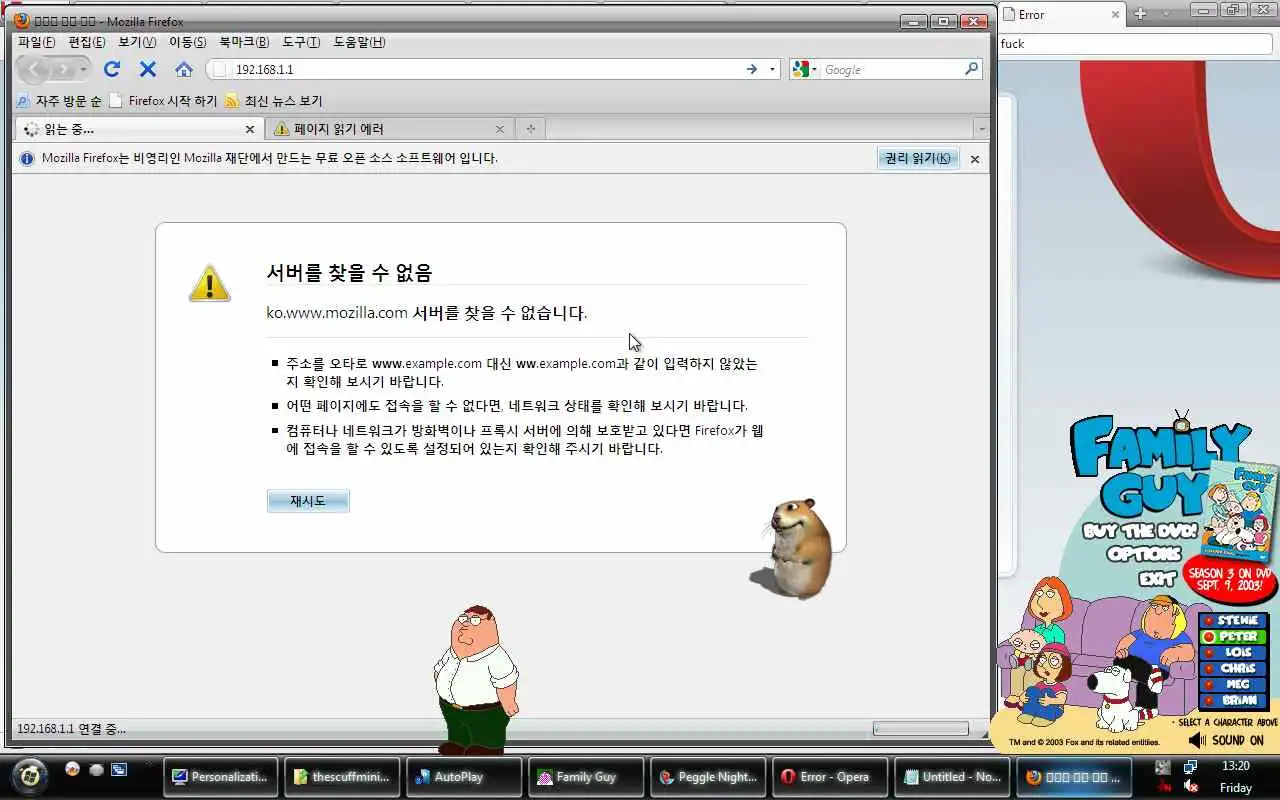Screen dimensions: 1280x800
Task: Click the yellow warning triangle icon on error page
Action: (x=209, y=283)
